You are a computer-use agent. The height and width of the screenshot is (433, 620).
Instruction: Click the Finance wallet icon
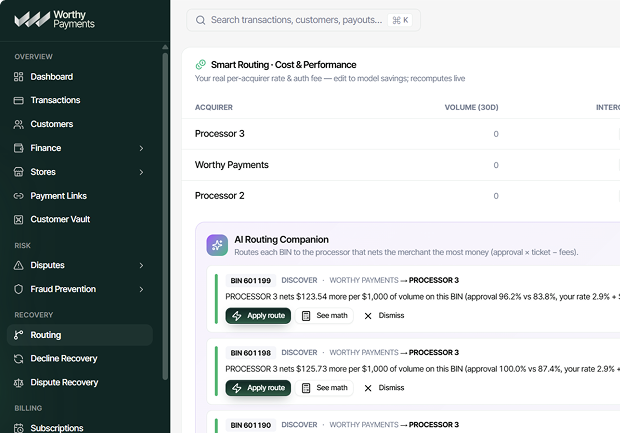coord(19,148)
